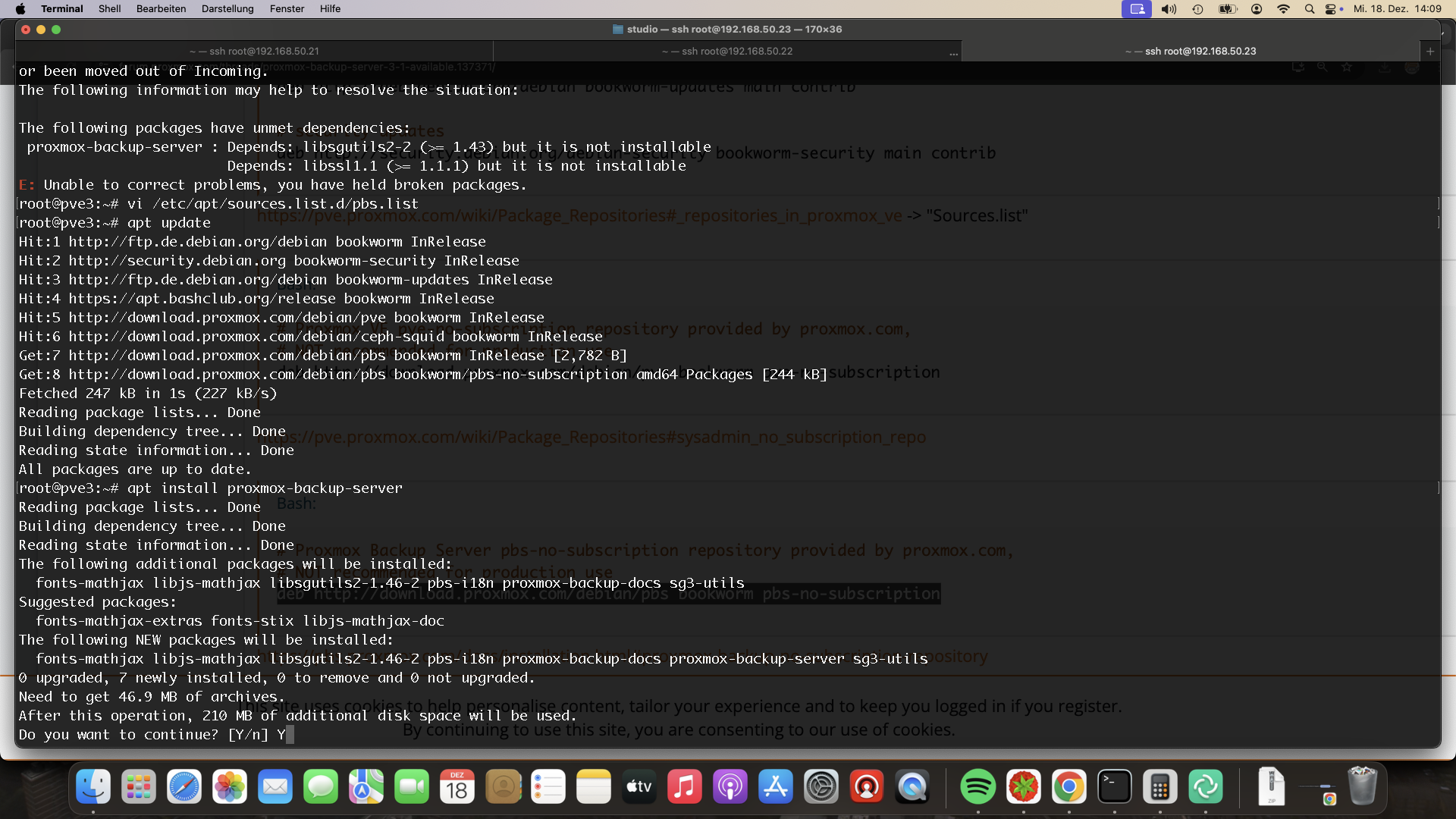Viewport: 1456px width, 819px height.
Task: Open Notes app in the Dock
Action: coord(594,786)
